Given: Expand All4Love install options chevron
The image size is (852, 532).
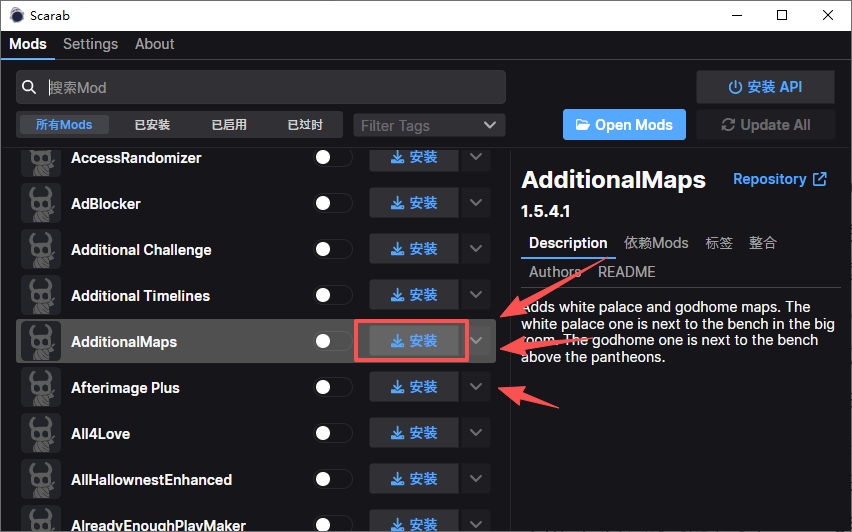Looking at the screenshot, I should (476, 433).
